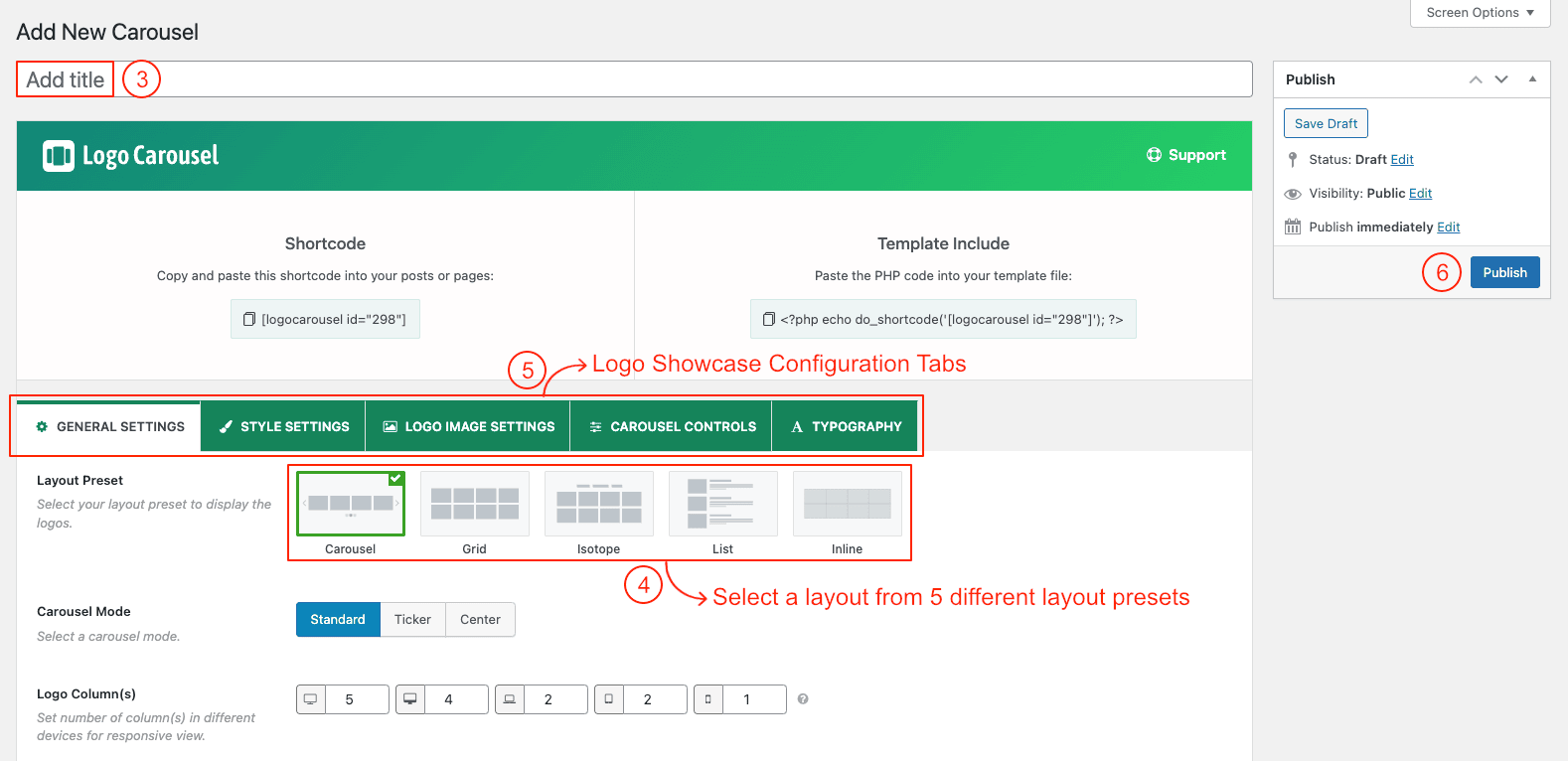1568x761 pixels.
Task: Collapse the Publish panel with triangle toggle
Action: pos(1532,79)
